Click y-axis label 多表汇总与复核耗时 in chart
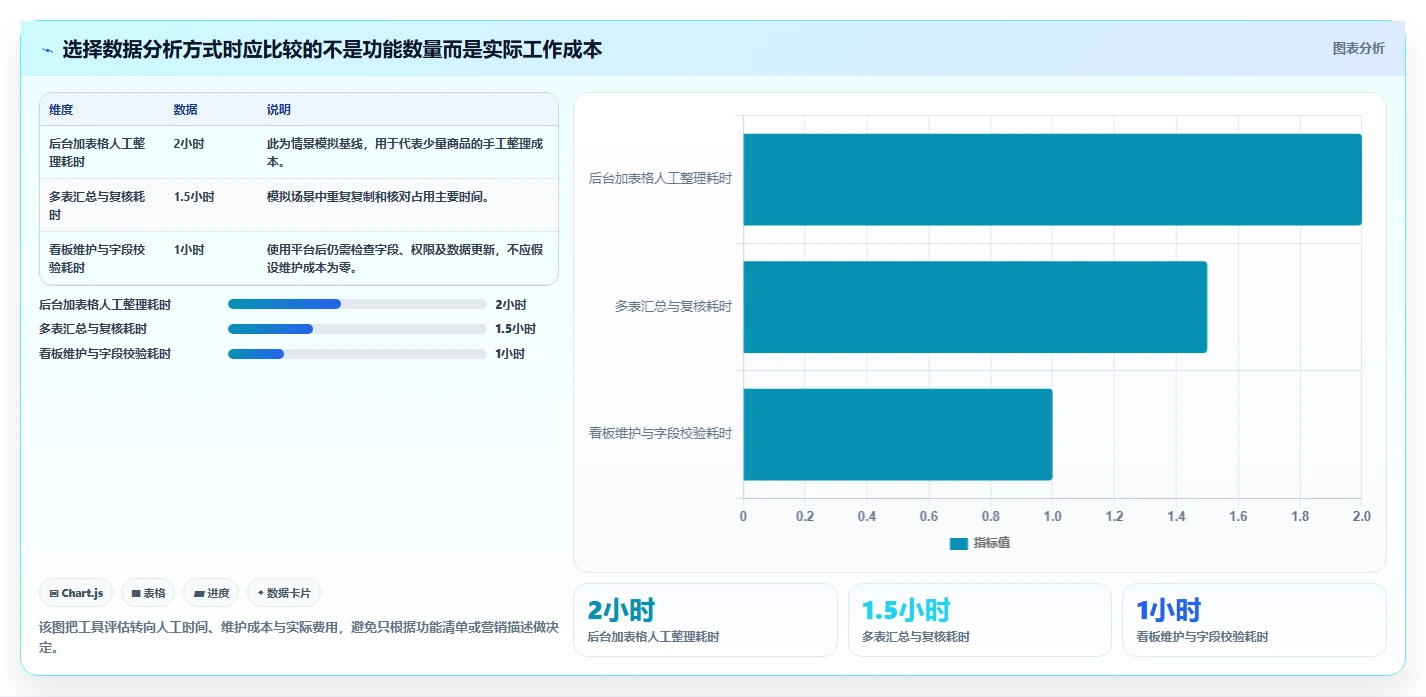The width and height of the screenshot is (1426, 697). click(673, 307)
